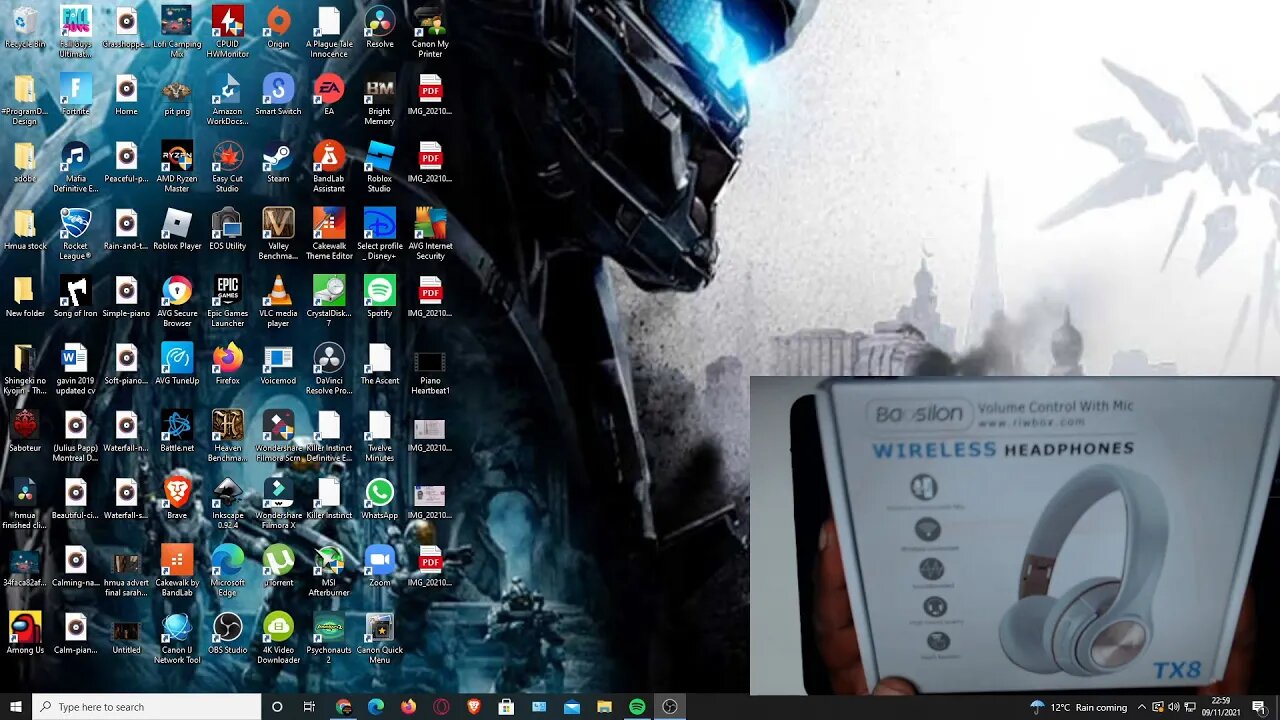Launch the EOS Utility desktop icon
This screenshot has height=720, width=1280.
tap(227, 229)
